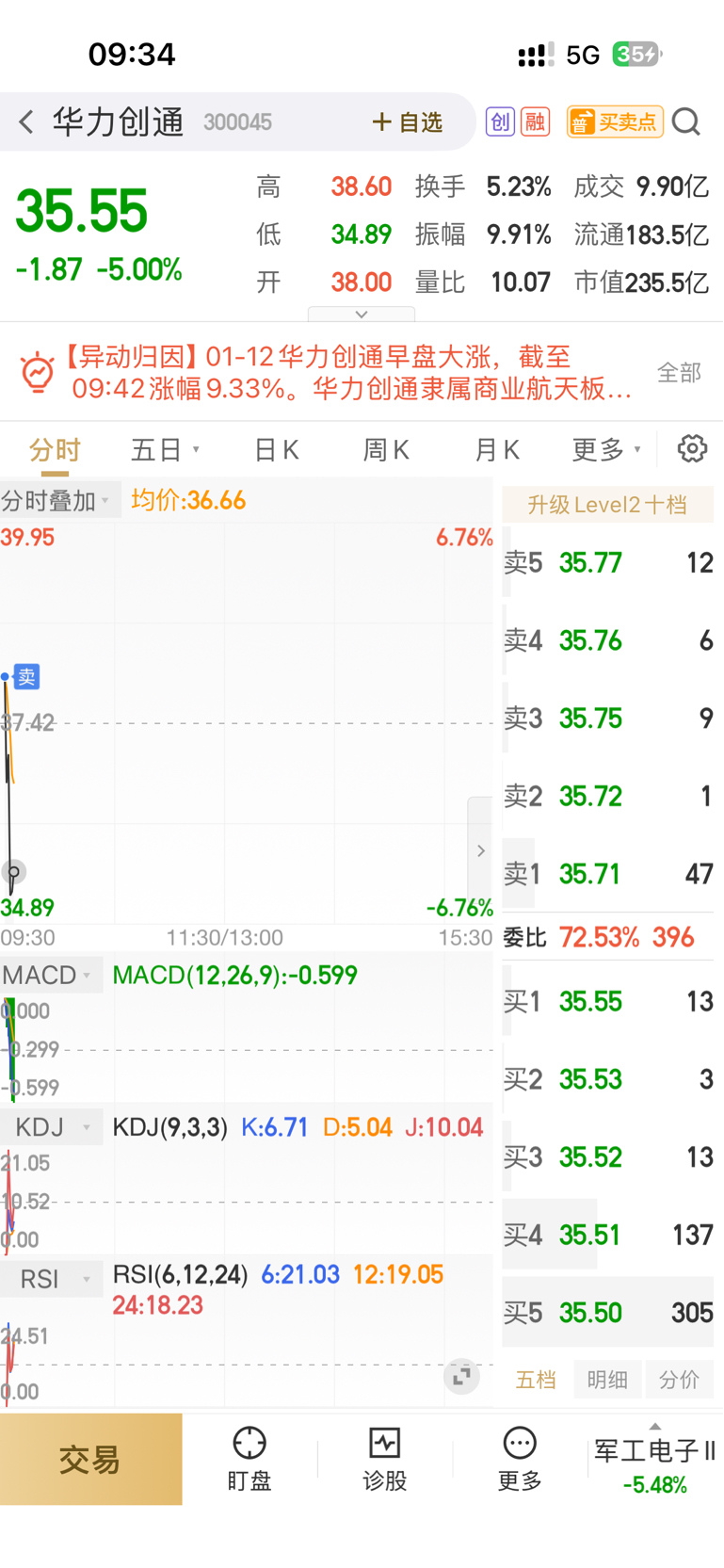Upgrade to Level2 十档 quotes
Screen dimensions: 724x1568
pyautogui.click(x=607, y=505)
